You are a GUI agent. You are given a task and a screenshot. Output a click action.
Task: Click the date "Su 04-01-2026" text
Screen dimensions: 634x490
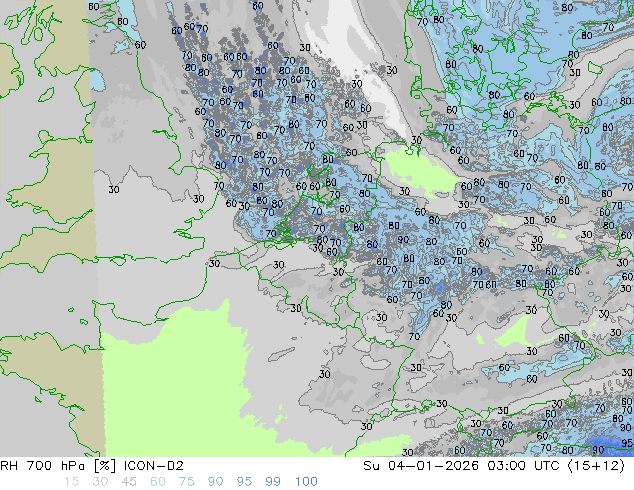(x=421, y=466)
